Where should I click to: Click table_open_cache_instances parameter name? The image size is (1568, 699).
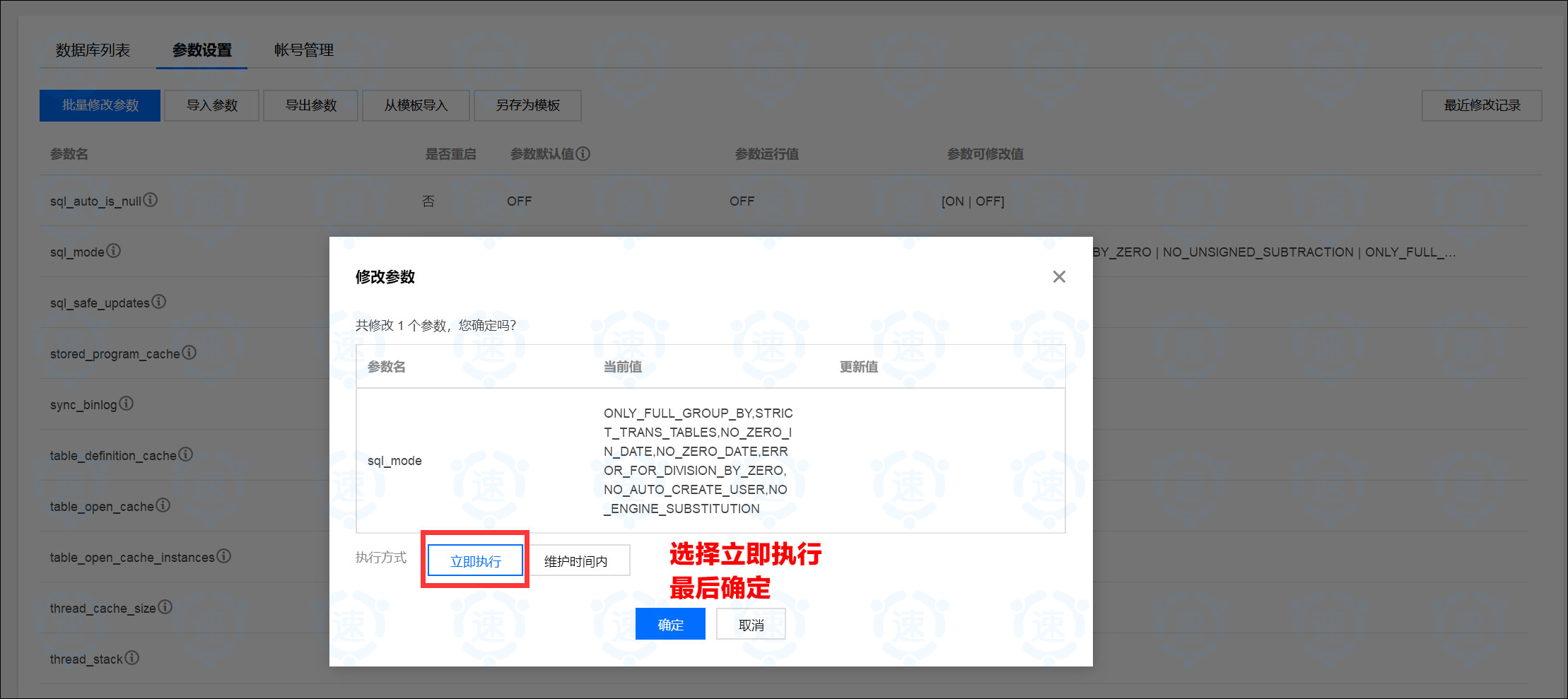(x=132, y=558)
